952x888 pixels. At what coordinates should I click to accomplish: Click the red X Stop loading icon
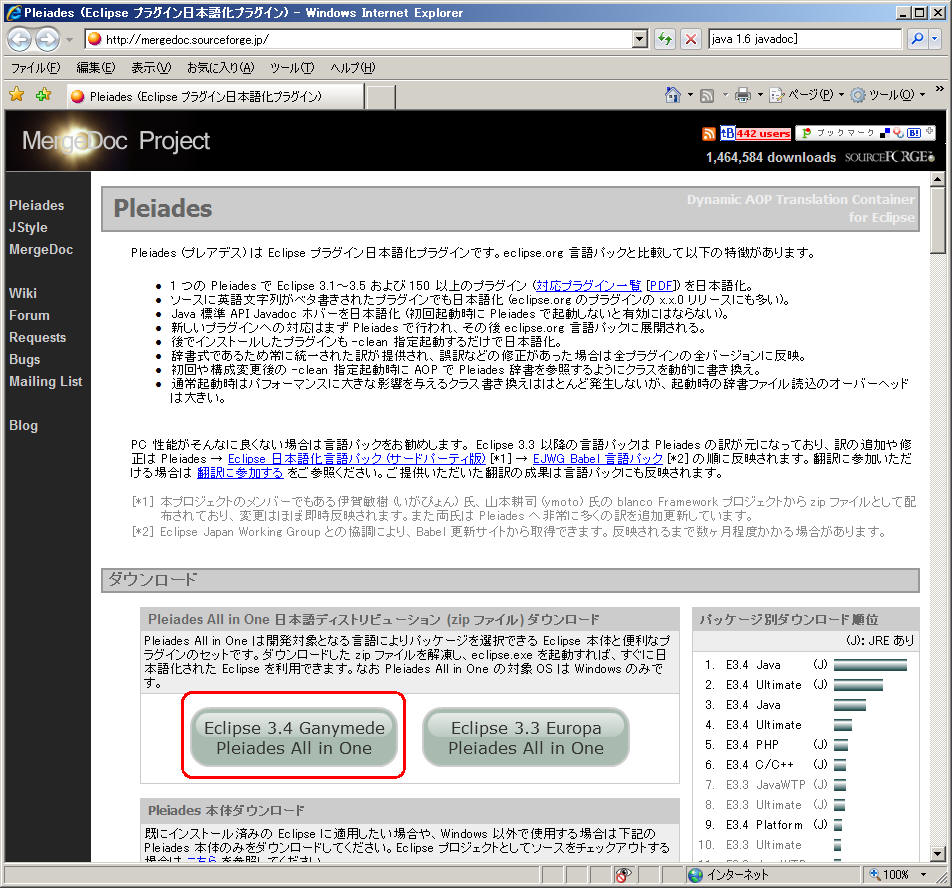(691, 39)
